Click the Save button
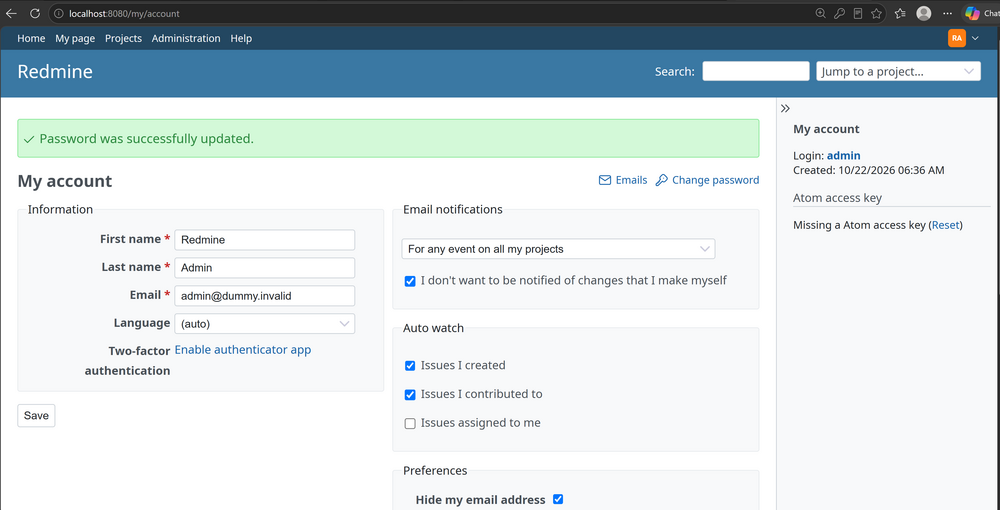 (x=36, y=416)
